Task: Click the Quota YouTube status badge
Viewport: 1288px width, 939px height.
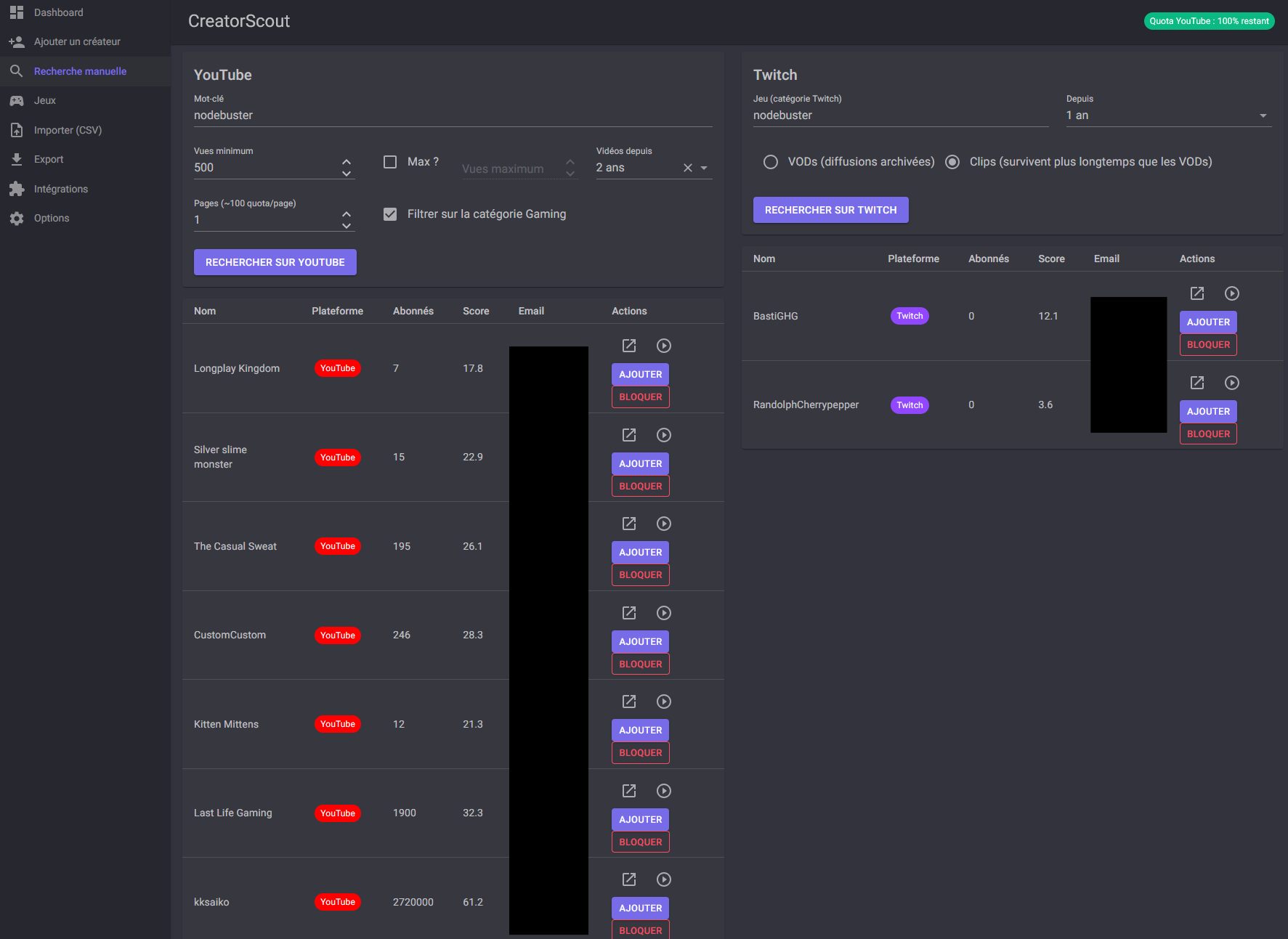Action: (x=1210, y=21)
